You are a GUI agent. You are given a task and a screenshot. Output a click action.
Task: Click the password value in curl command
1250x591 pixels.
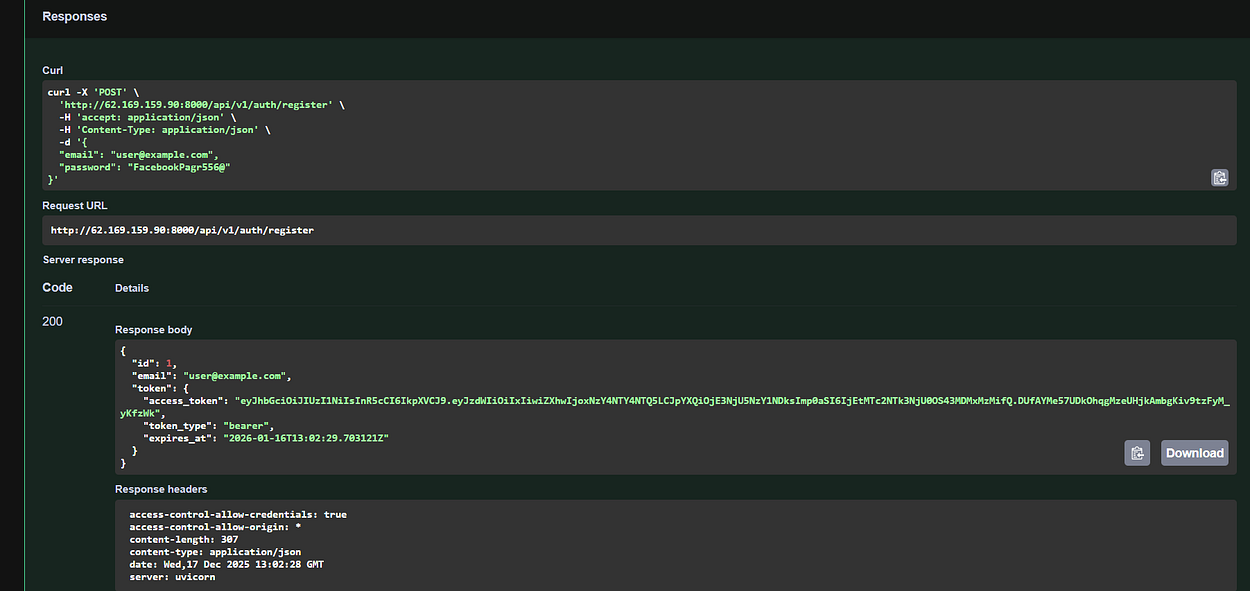[x=170, y=167]
